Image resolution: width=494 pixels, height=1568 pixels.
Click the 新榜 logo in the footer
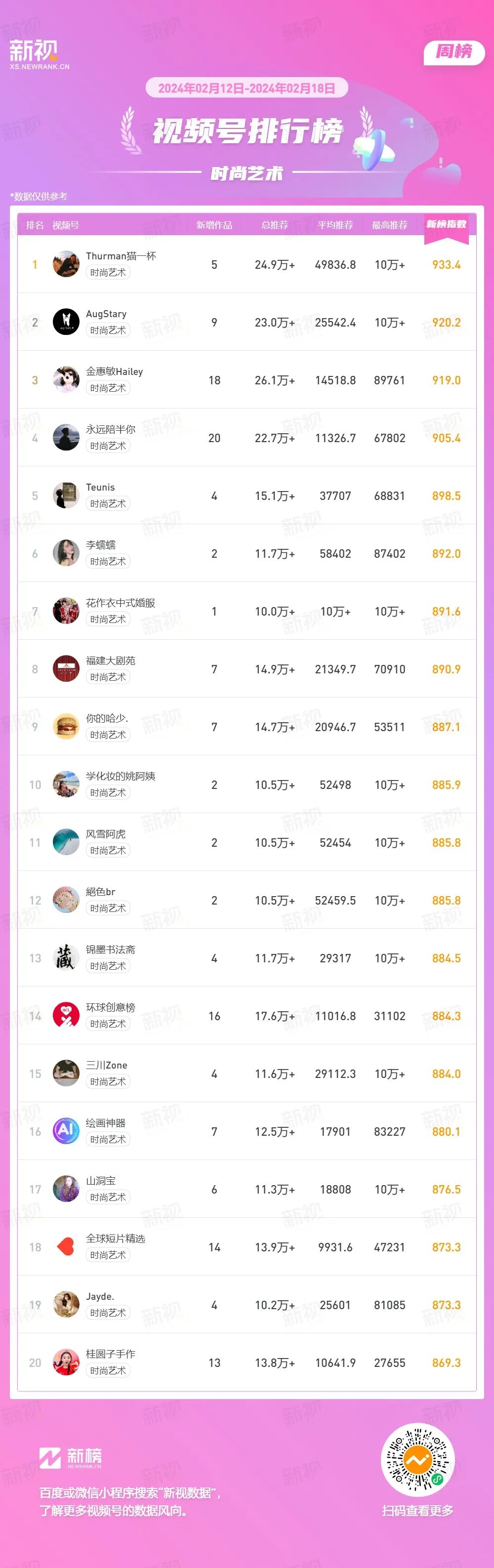(71, 1458)
